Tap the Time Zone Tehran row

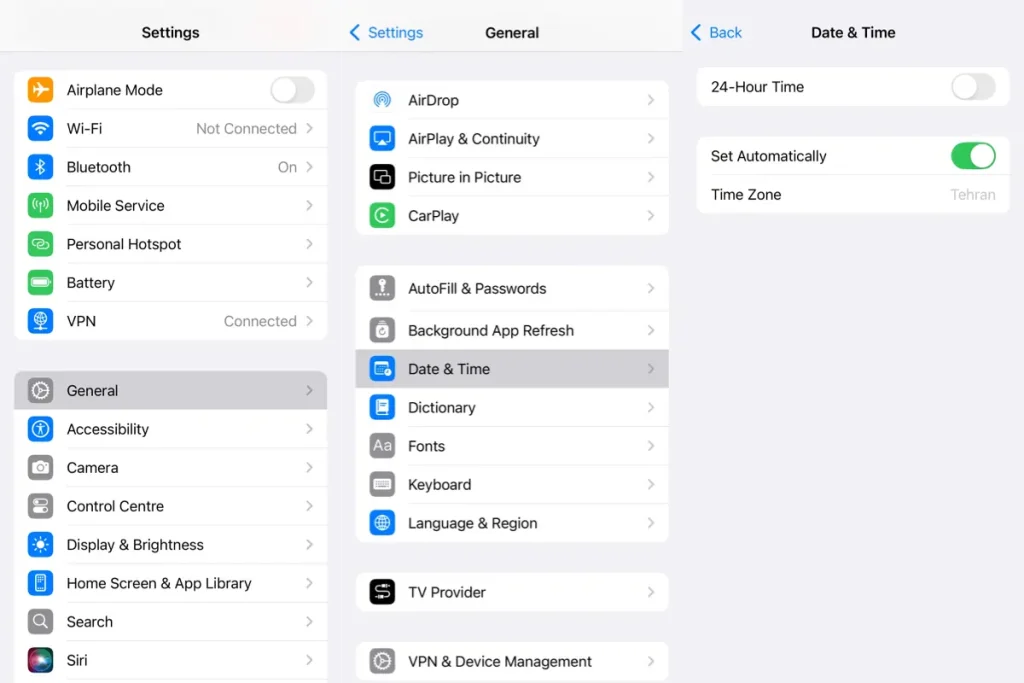pyautogui.click(x=853, y=194)
